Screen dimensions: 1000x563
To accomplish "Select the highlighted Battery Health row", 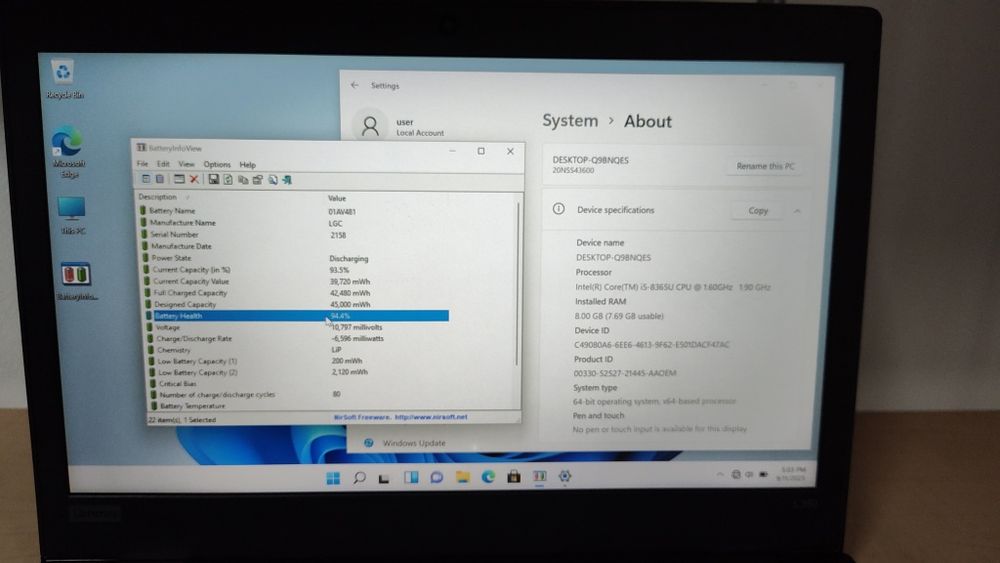I will [298, 316].
